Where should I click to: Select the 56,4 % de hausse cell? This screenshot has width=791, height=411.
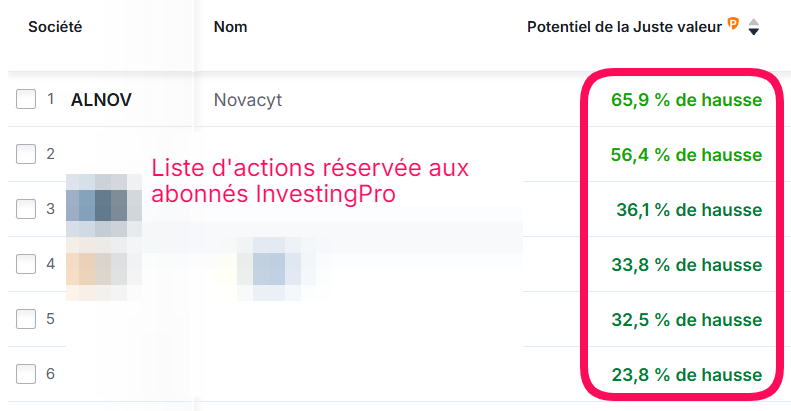(x=686, y=154)
